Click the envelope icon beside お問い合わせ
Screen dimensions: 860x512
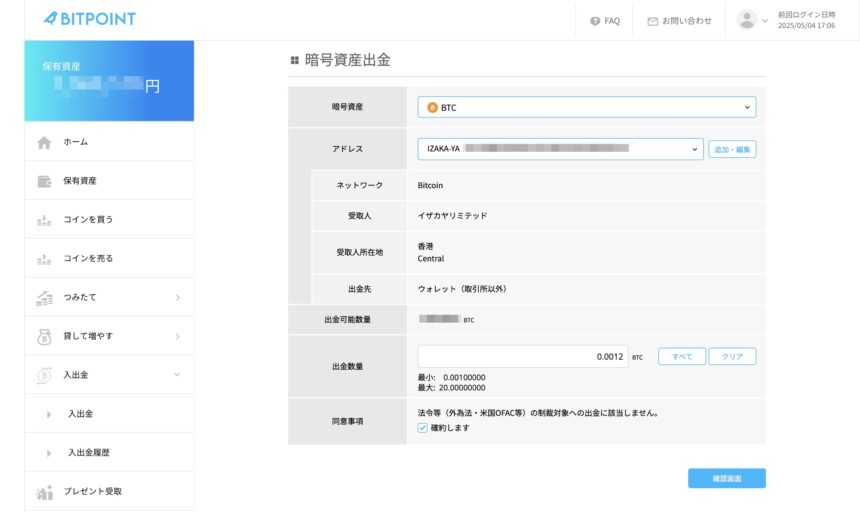(653, 21)
